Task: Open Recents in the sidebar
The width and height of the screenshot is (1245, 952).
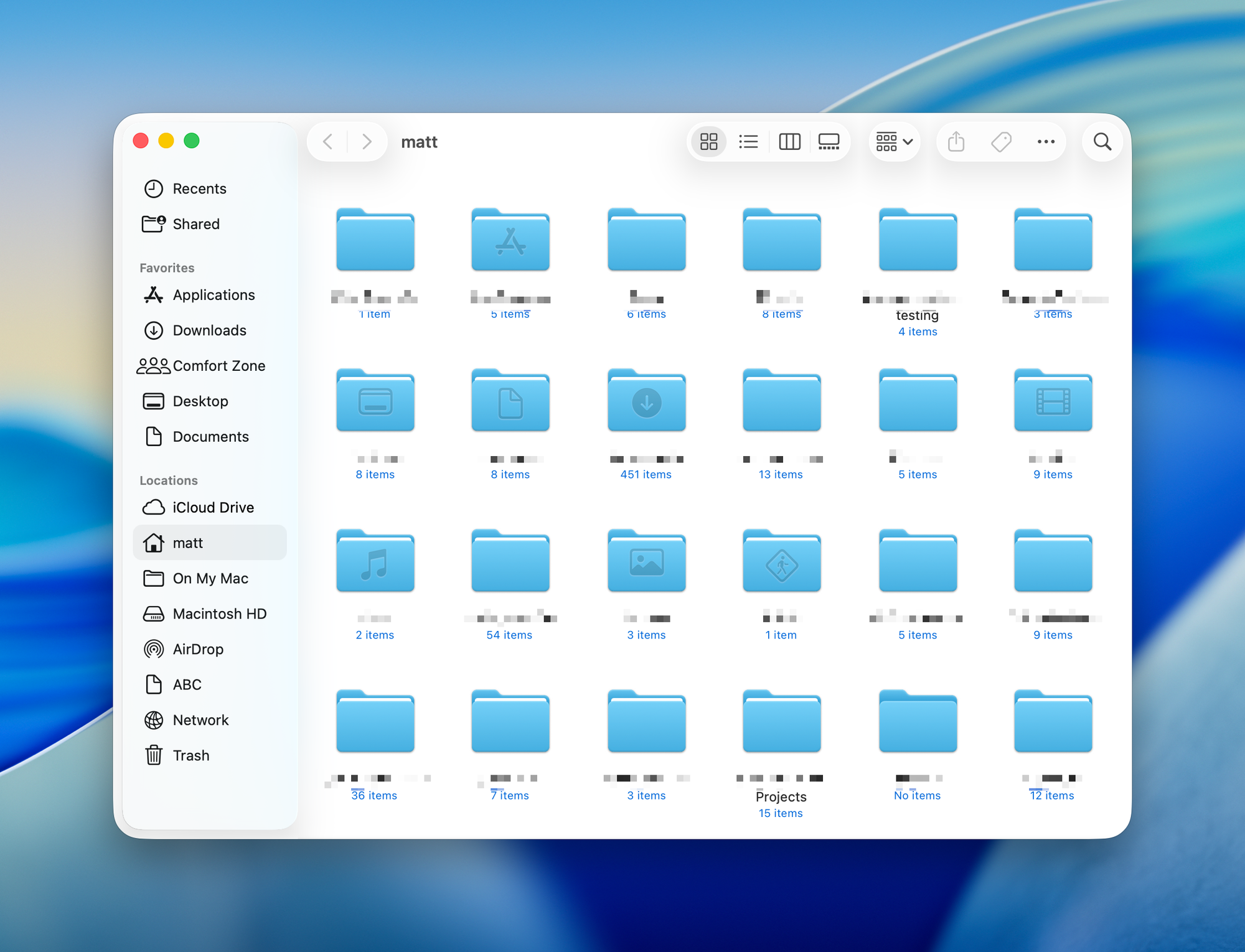Action: [x=199, y=189]
